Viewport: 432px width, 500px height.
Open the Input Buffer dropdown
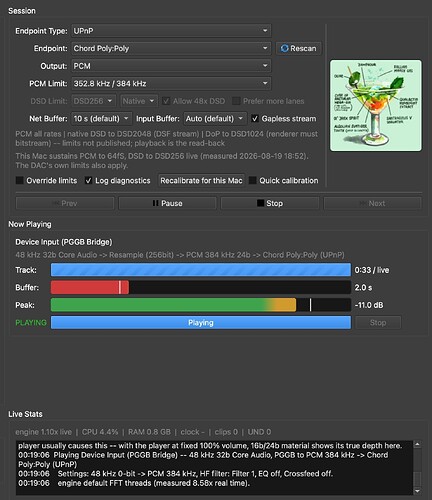tap(215, 118)
